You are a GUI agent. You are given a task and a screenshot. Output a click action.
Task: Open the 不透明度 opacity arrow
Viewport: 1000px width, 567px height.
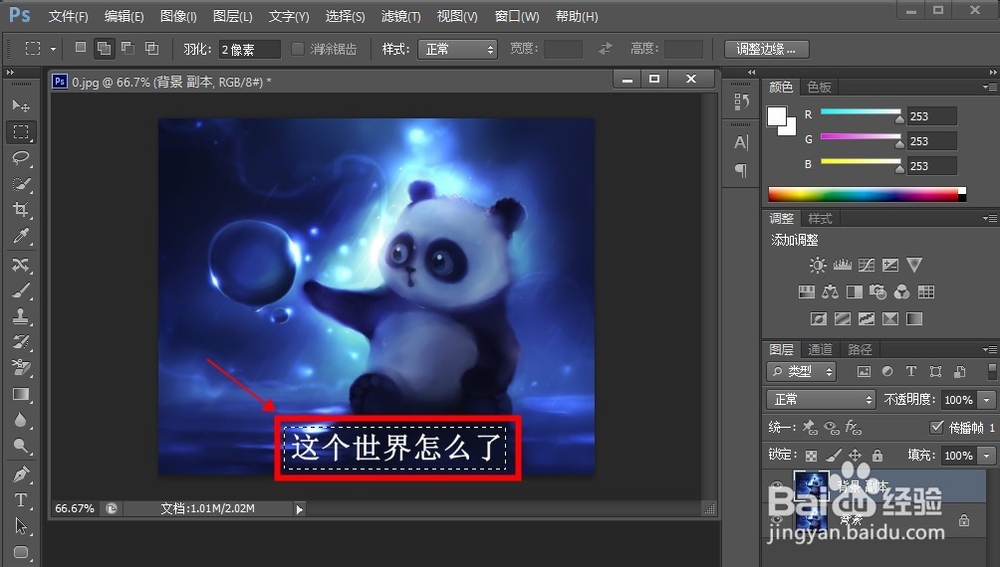click(x=987, y=400)
